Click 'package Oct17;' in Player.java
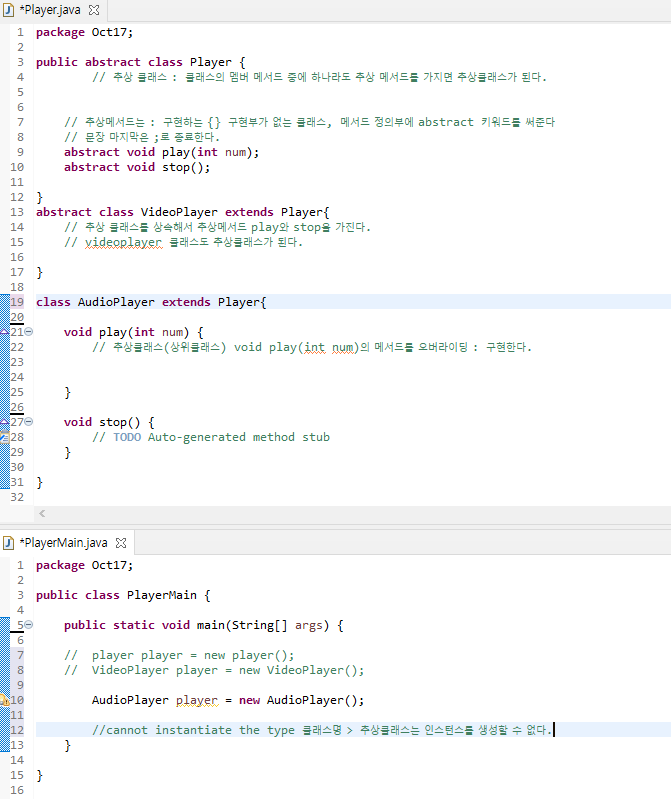Image resolution: width=671 pixels, height=799 pixels. coord(85,32)
